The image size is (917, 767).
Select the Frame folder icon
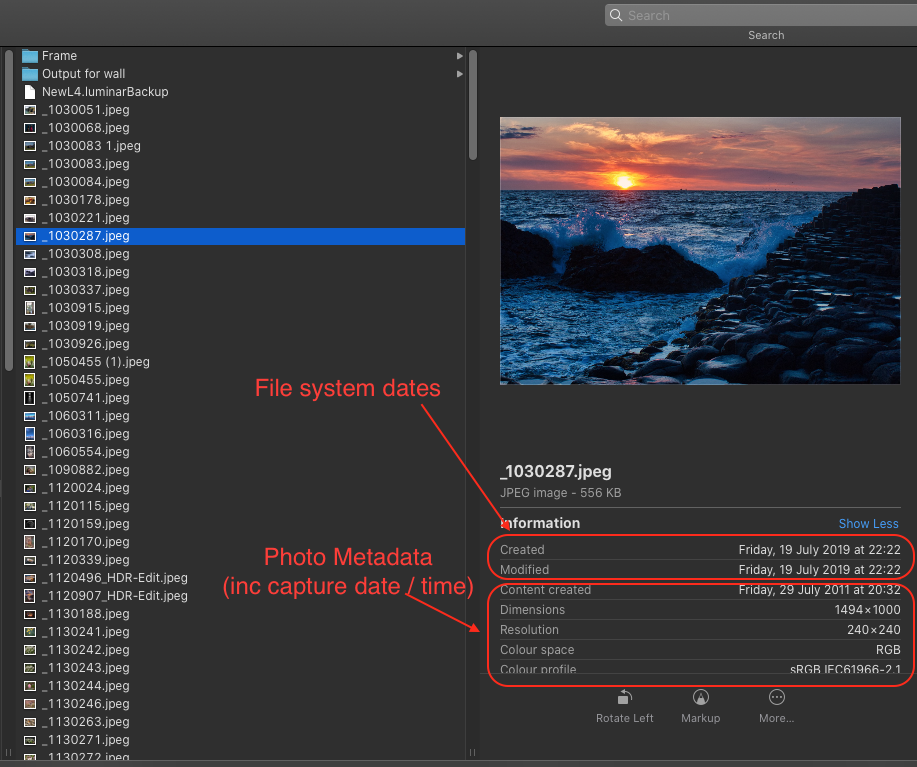tap(30, 56)
